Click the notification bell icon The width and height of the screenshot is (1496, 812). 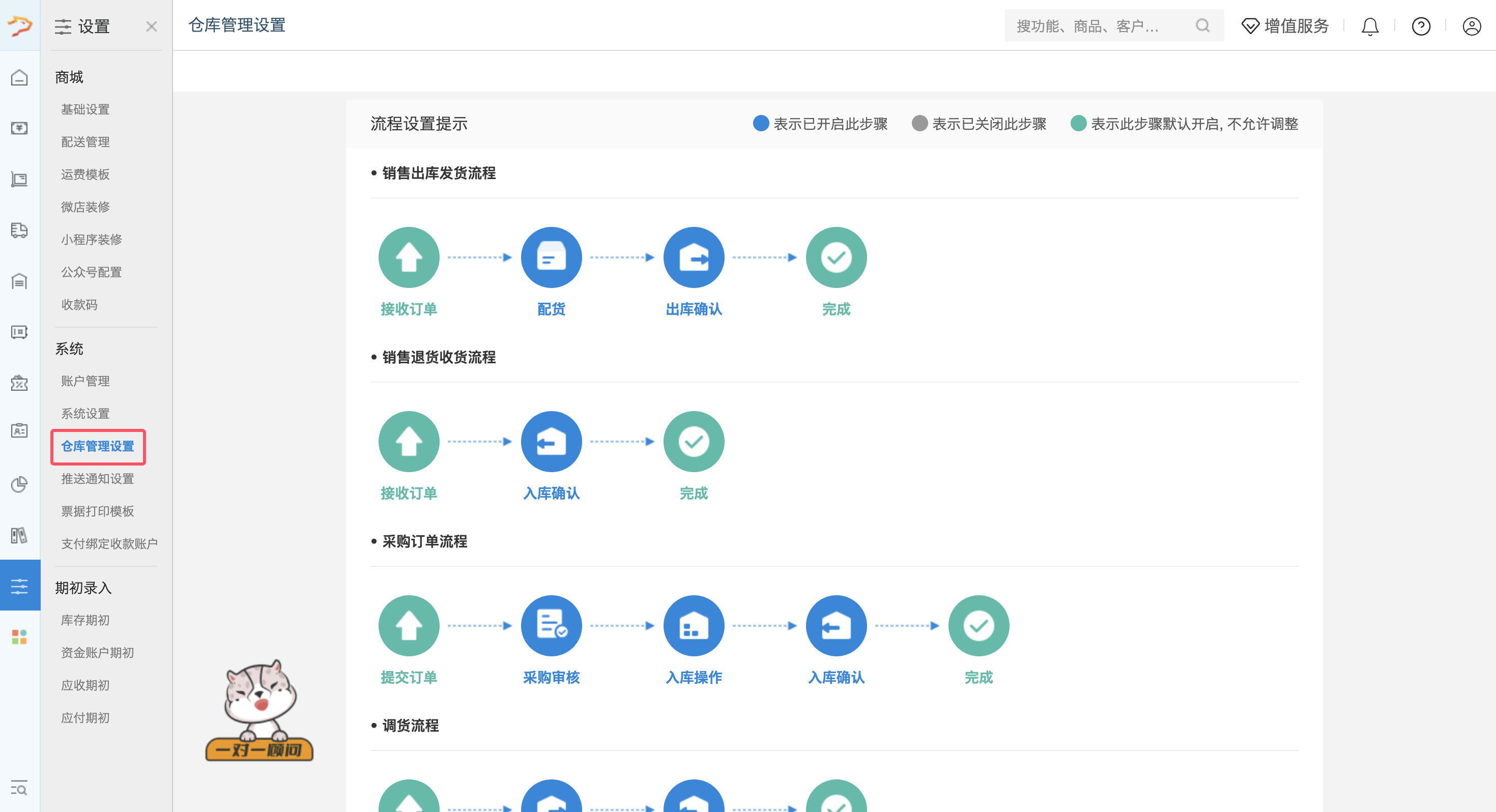(x=1370, y=26)
